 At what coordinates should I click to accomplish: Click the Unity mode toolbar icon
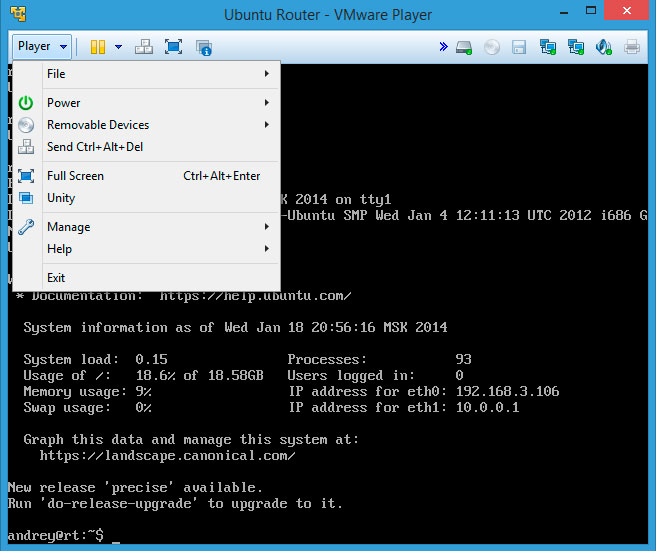pyautogui.click(x=204, y=47)
